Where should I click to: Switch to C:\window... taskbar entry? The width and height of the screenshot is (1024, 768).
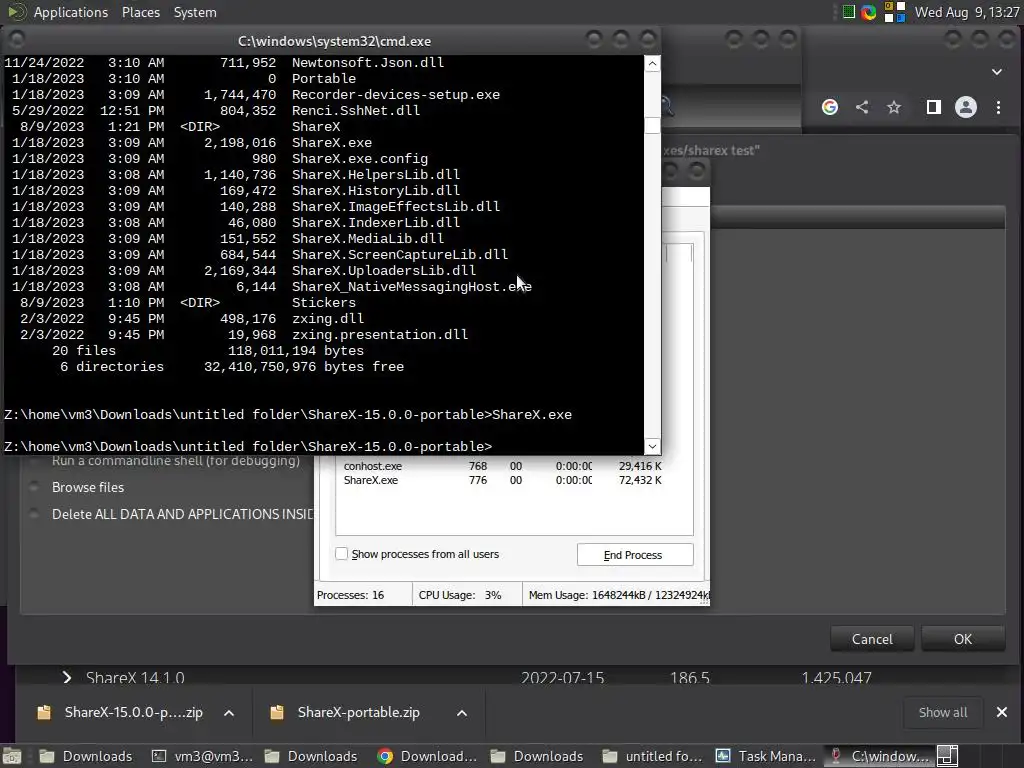click(879, 756)
